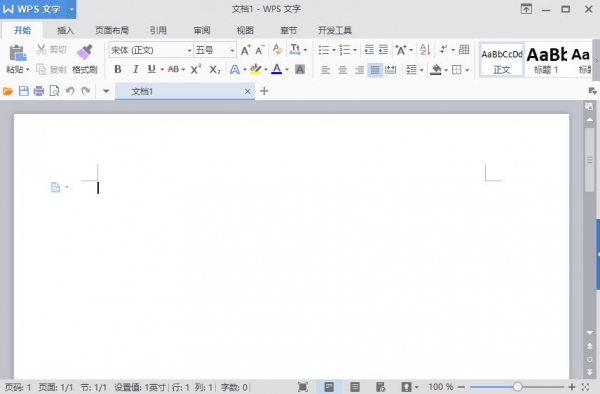Click the zoom slider handle

(x=517, y=387)
